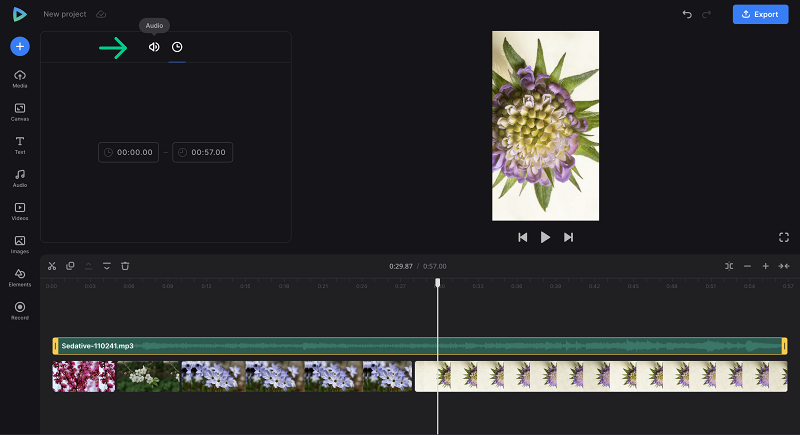
Task: Switch to the Audio speaker tab
Action: point(154,47)
